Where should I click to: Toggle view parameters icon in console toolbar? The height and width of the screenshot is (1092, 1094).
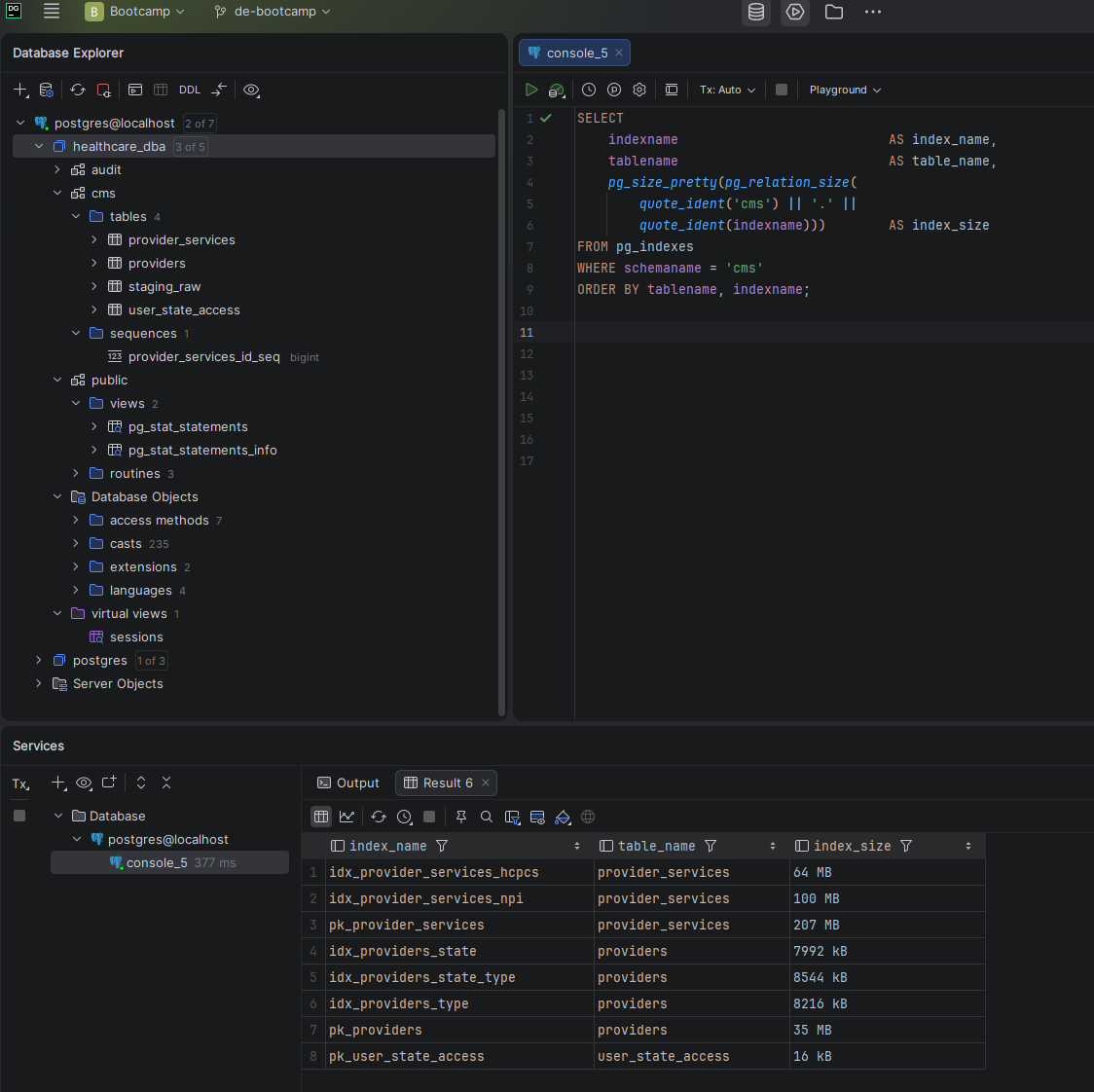[x=614, y=90]
